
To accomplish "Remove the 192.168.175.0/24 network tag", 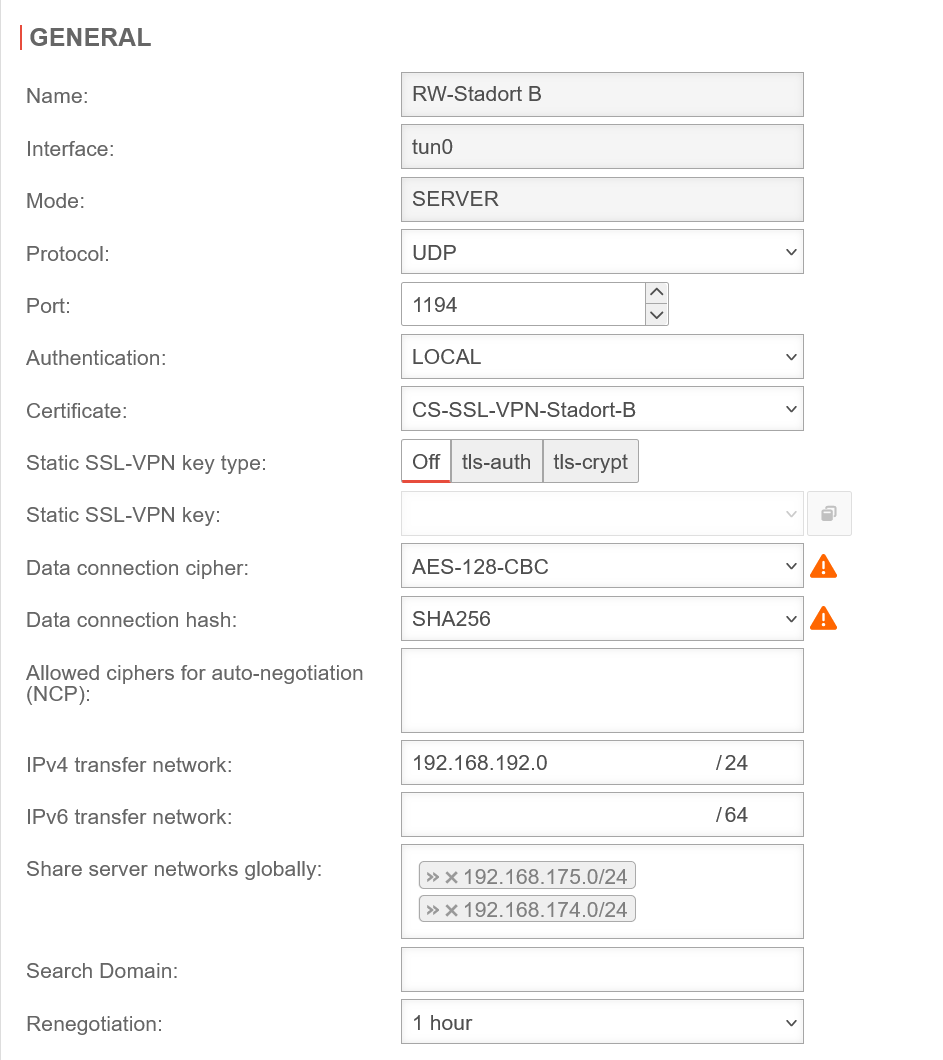I will (452, 877).
